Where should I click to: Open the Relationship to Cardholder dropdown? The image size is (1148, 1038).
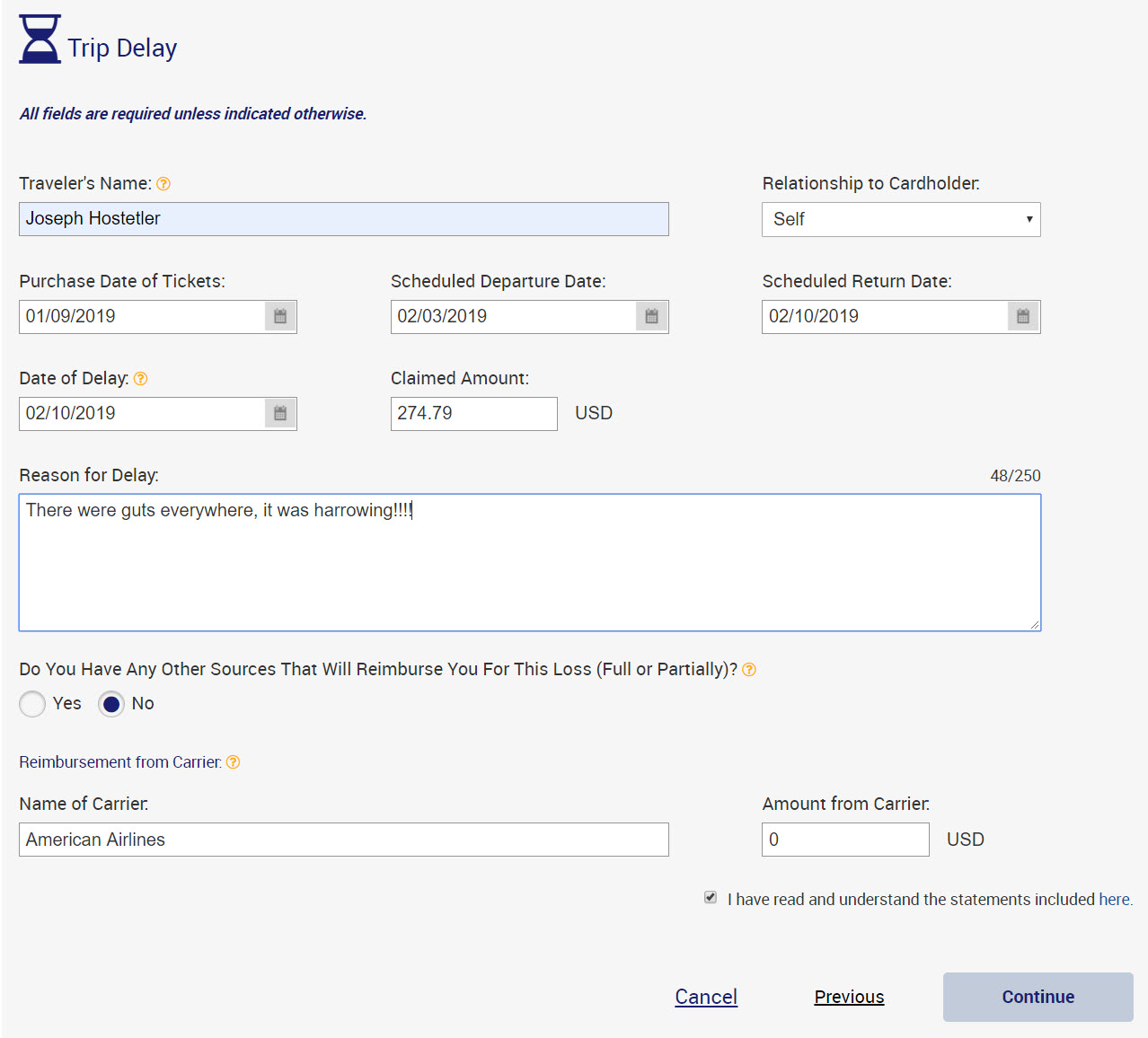point(900,219)
